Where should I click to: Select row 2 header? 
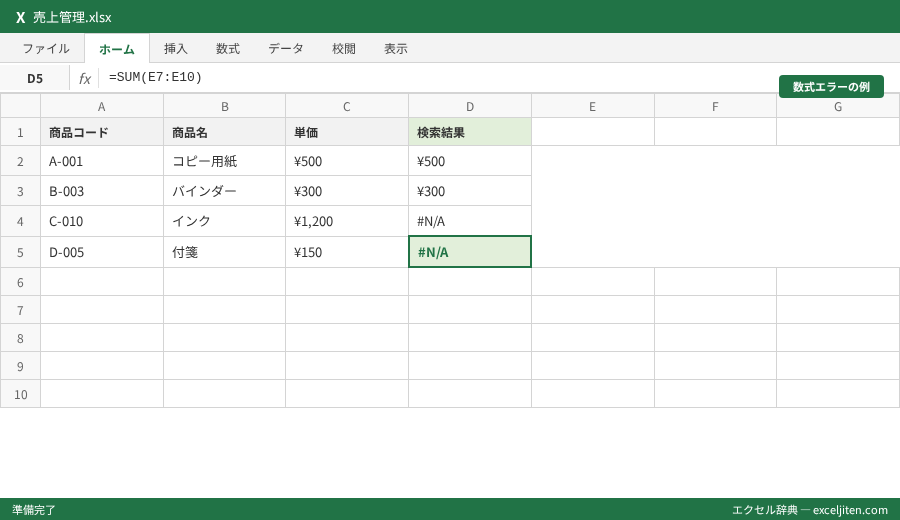click(21, 161)
